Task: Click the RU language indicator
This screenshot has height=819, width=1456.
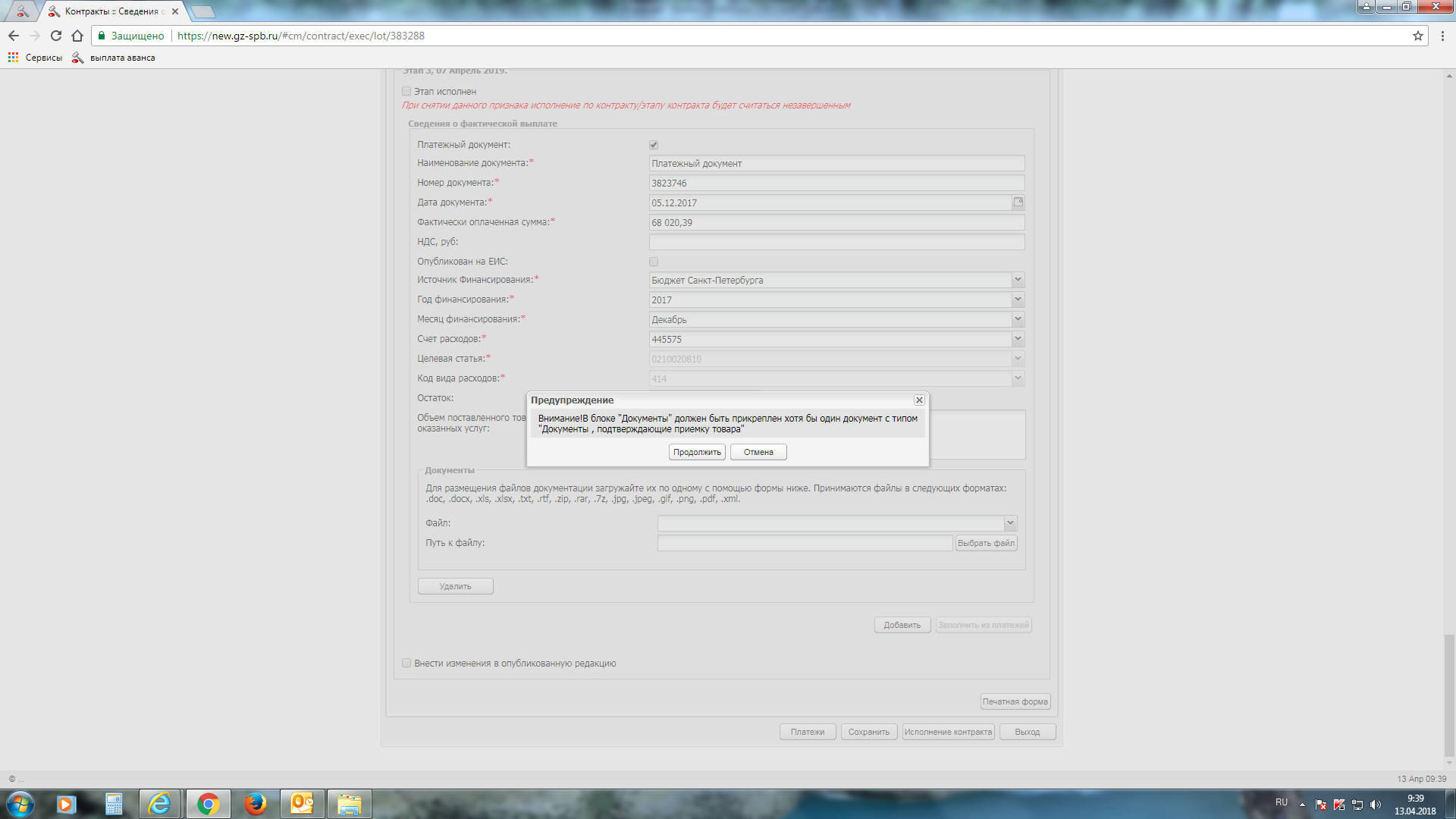Action: pos(1282,802)
